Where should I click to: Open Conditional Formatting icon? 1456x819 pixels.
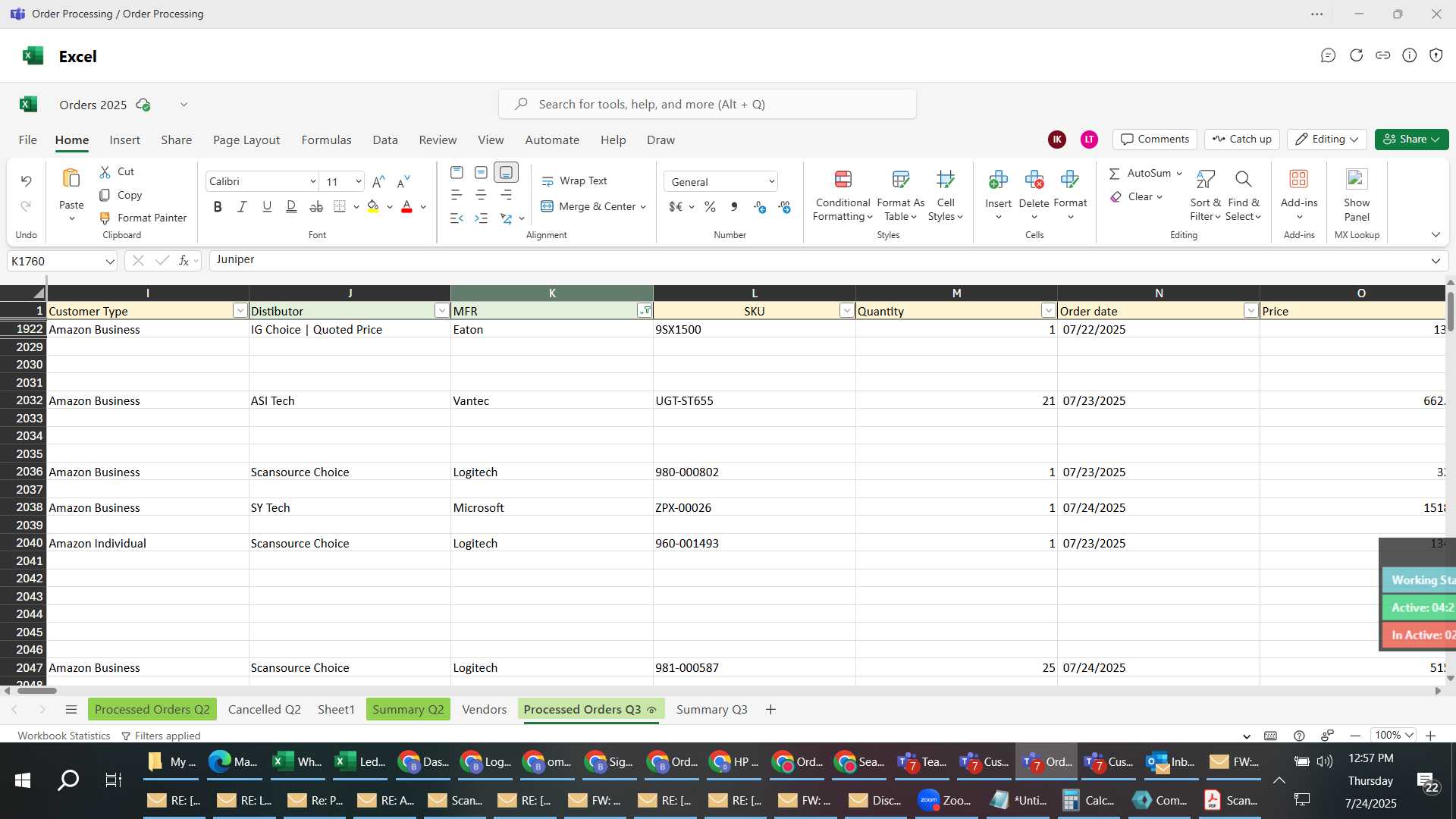pos(843,180)
